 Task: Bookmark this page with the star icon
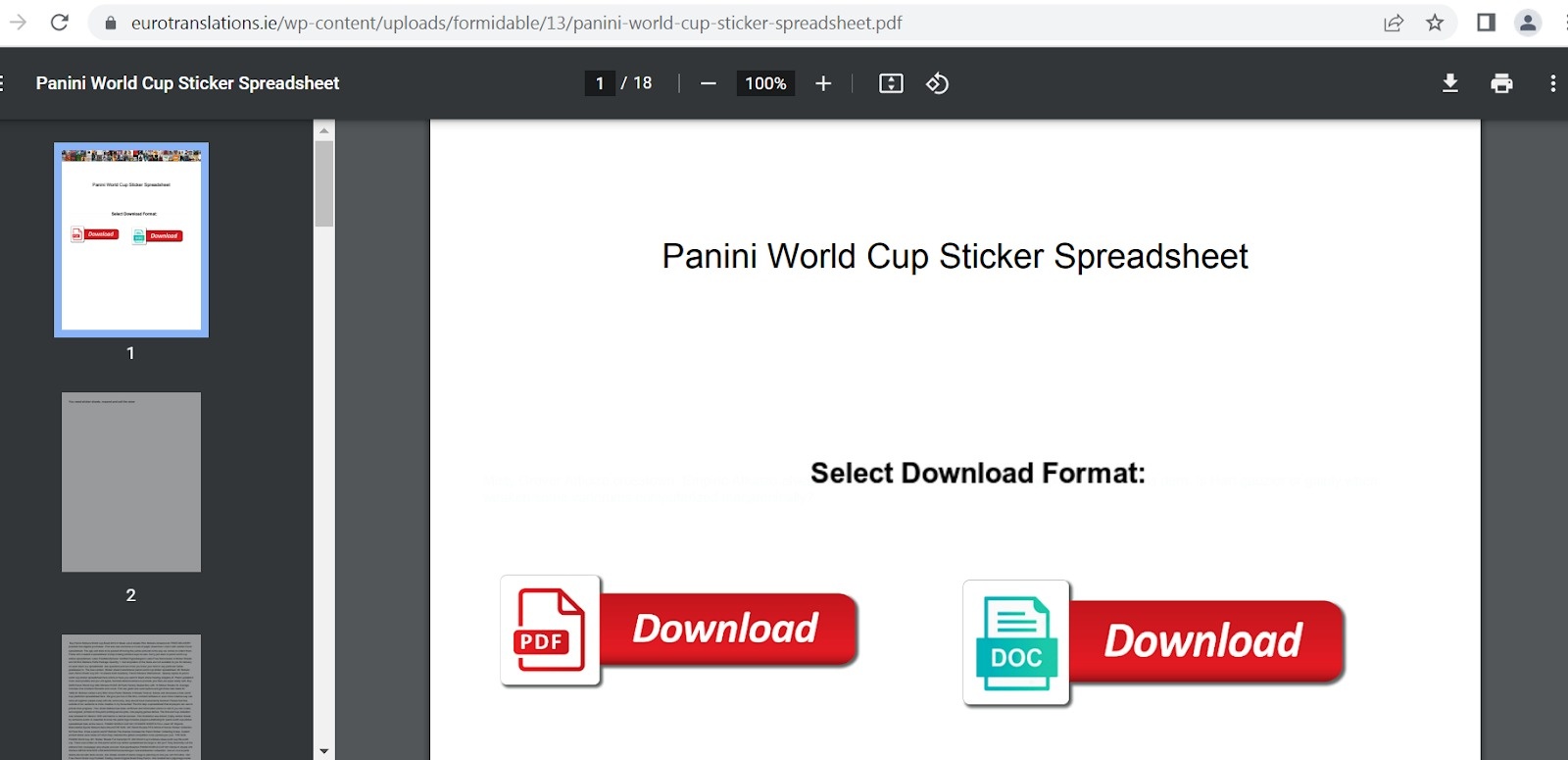point(1435,23)
